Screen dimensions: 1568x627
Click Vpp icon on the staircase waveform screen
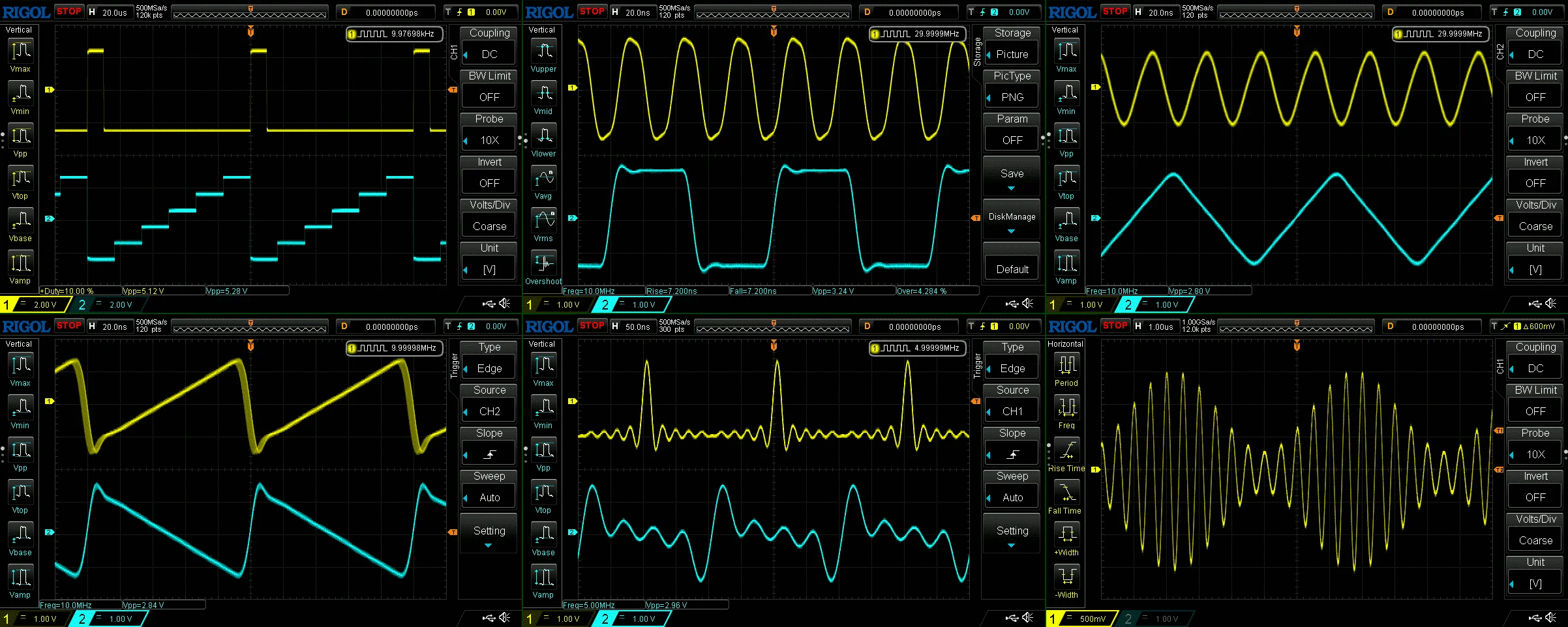click(20, 136)
